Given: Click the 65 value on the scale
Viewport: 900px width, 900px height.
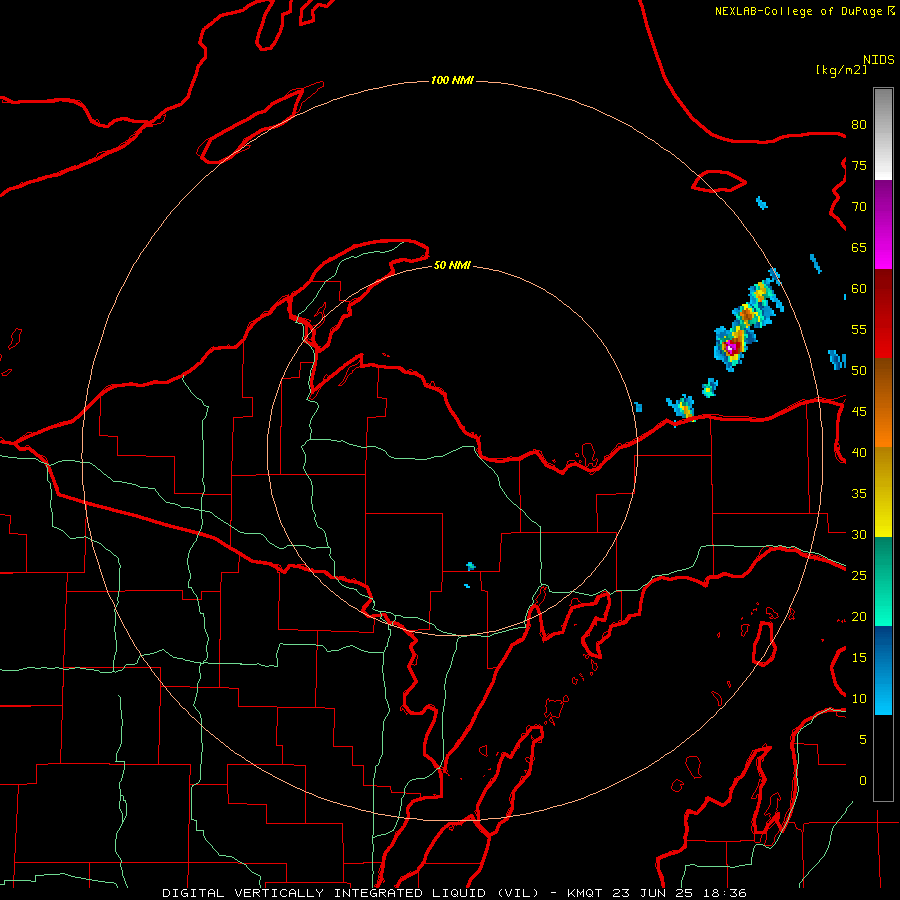Looking at the screenshot, I should (859, 247).
